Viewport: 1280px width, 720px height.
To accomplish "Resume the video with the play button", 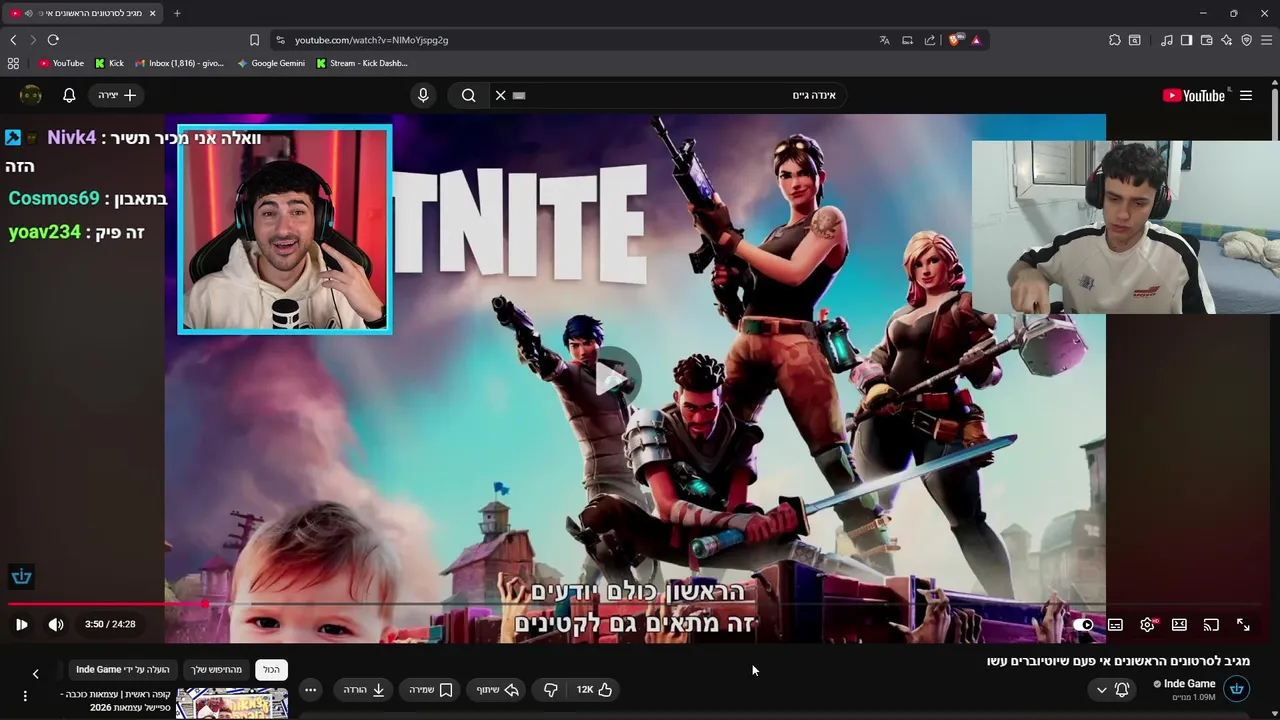I will pos(21,624).
